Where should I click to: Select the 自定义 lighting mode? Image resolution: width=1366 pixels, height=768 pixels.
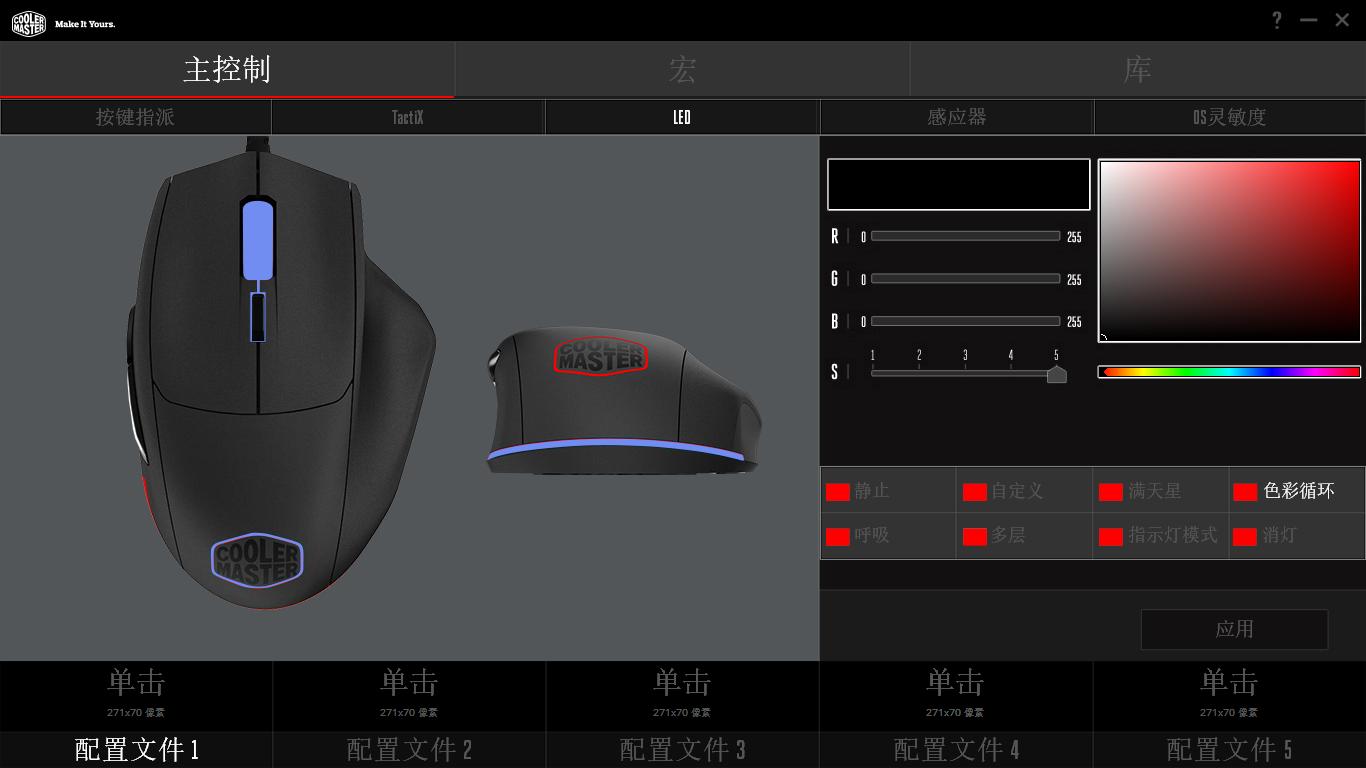click(x=1025, y=491)
